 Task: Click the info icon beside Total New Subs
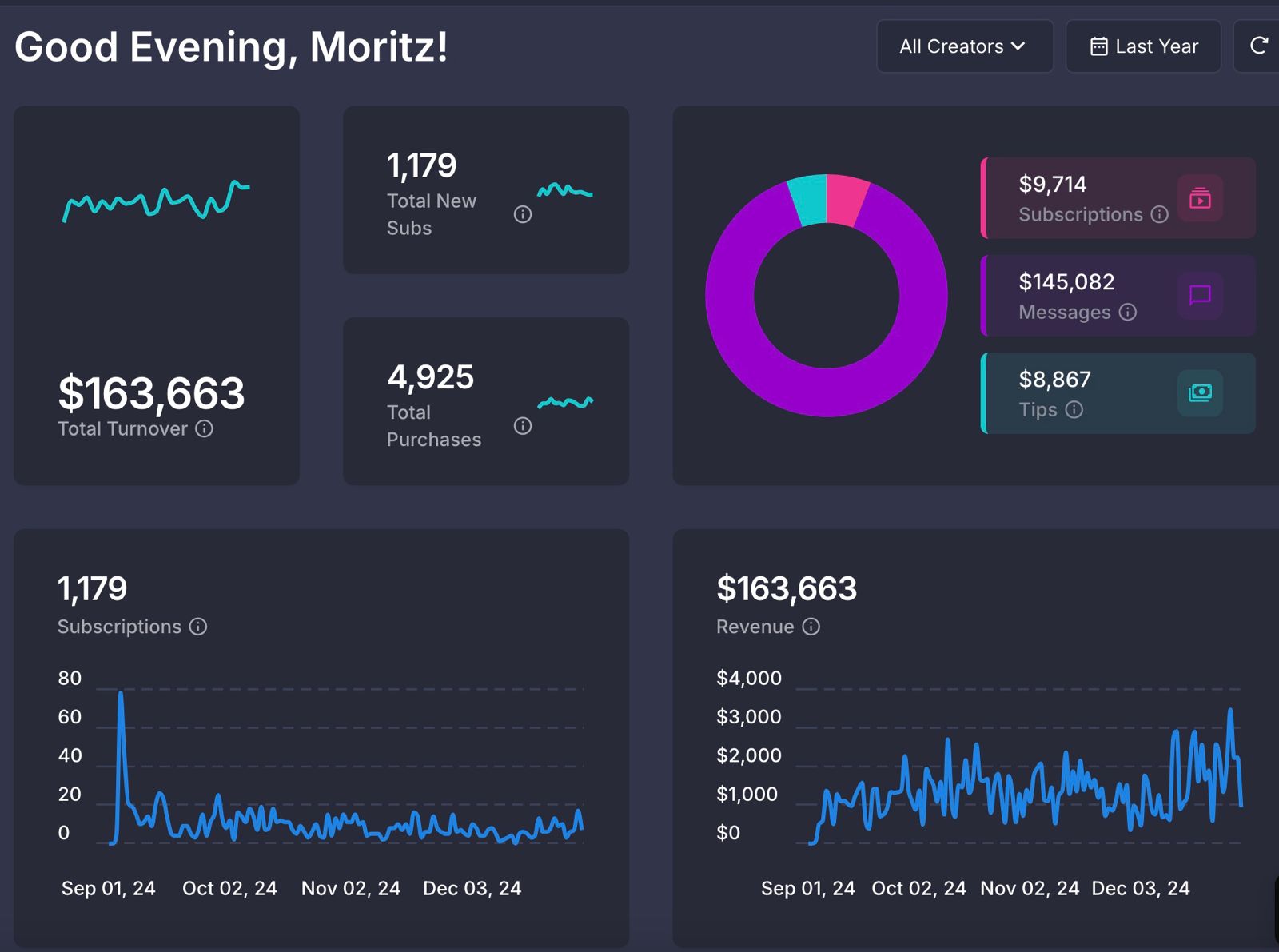(x=522, y=213)
